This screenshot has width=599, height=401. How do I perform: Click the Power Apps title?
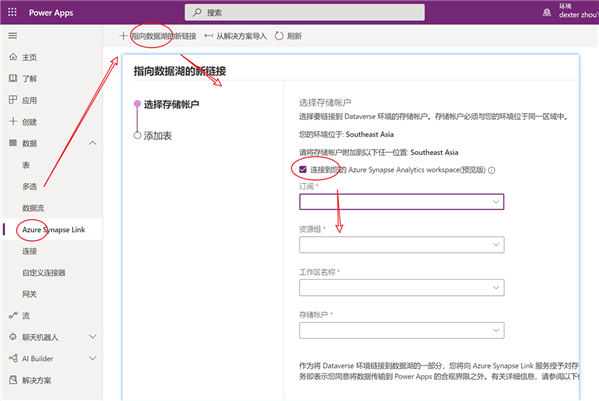(x=51, y=13)
